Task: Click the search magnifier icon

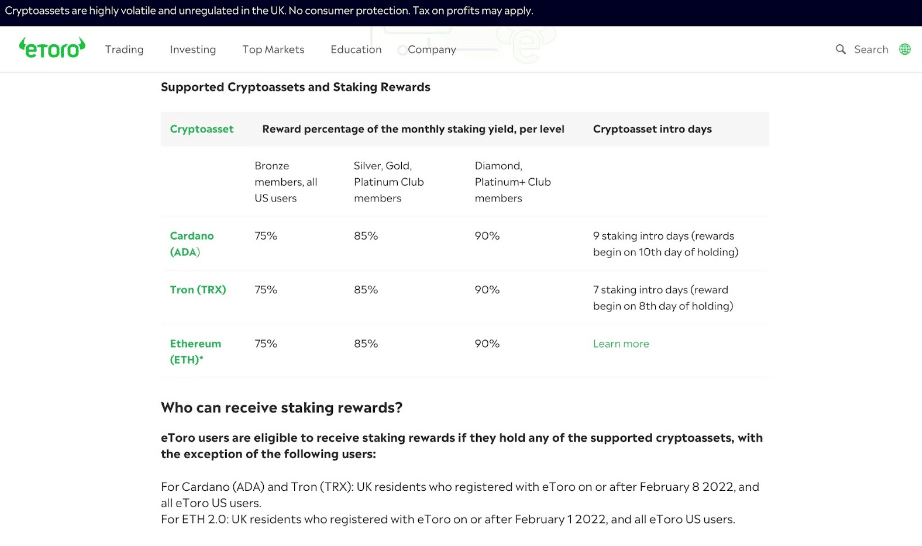Action: coord(841,49)
